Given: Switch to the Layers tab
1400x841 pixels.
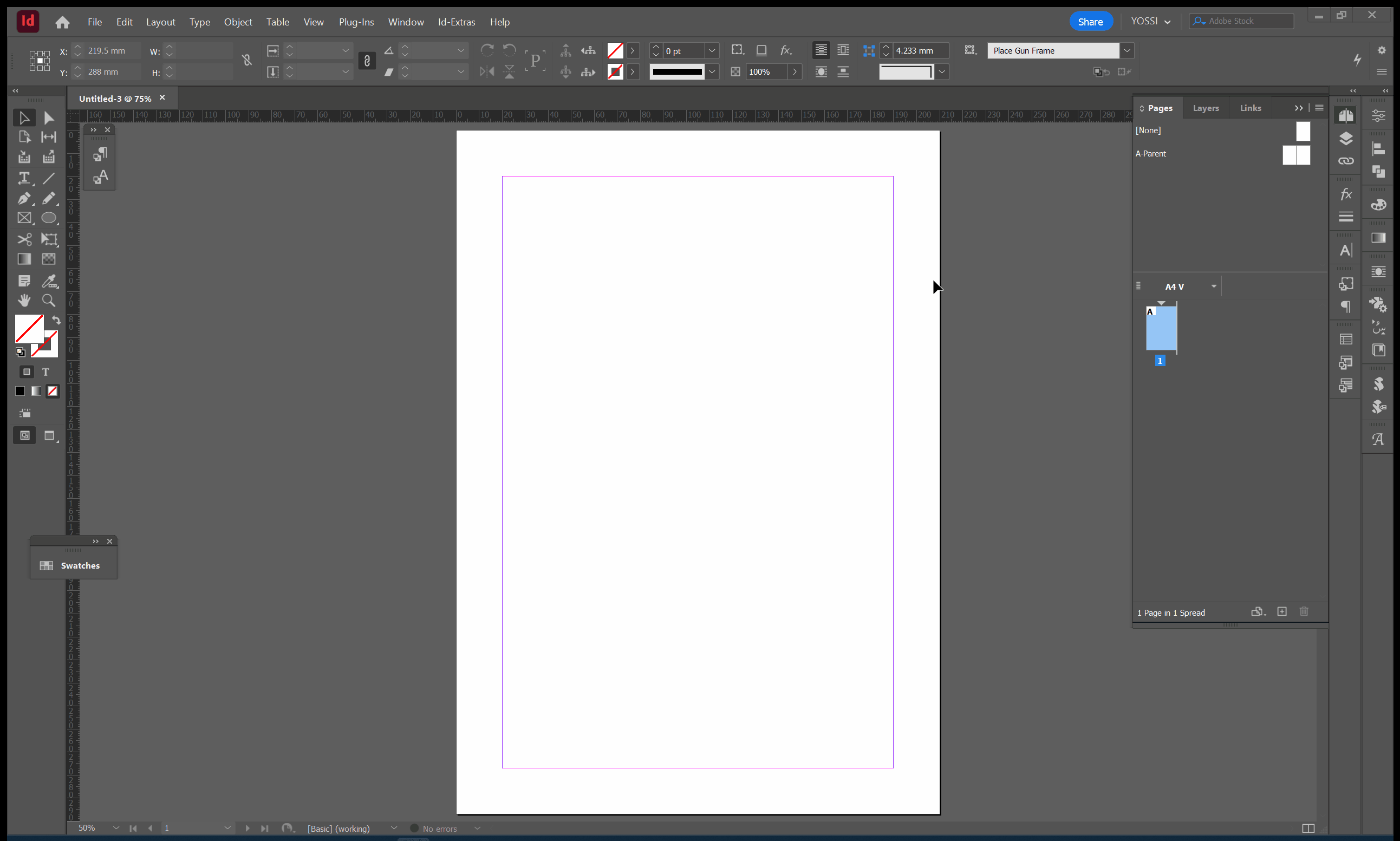Looking at the screenshot, I should (x=1205, y=108).
